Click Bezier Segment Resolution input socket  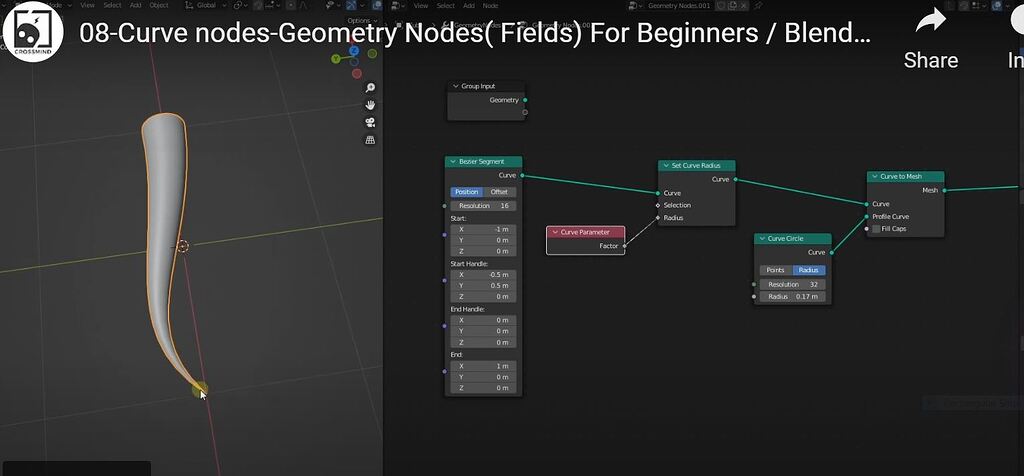445,206
